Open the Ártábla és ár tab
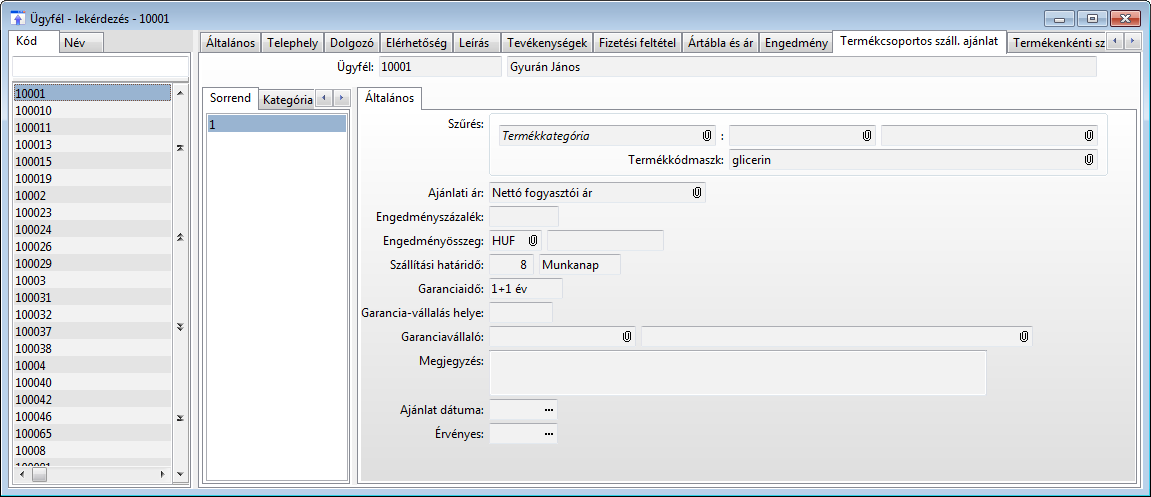1151x497 pixels. tap(720, 43)
